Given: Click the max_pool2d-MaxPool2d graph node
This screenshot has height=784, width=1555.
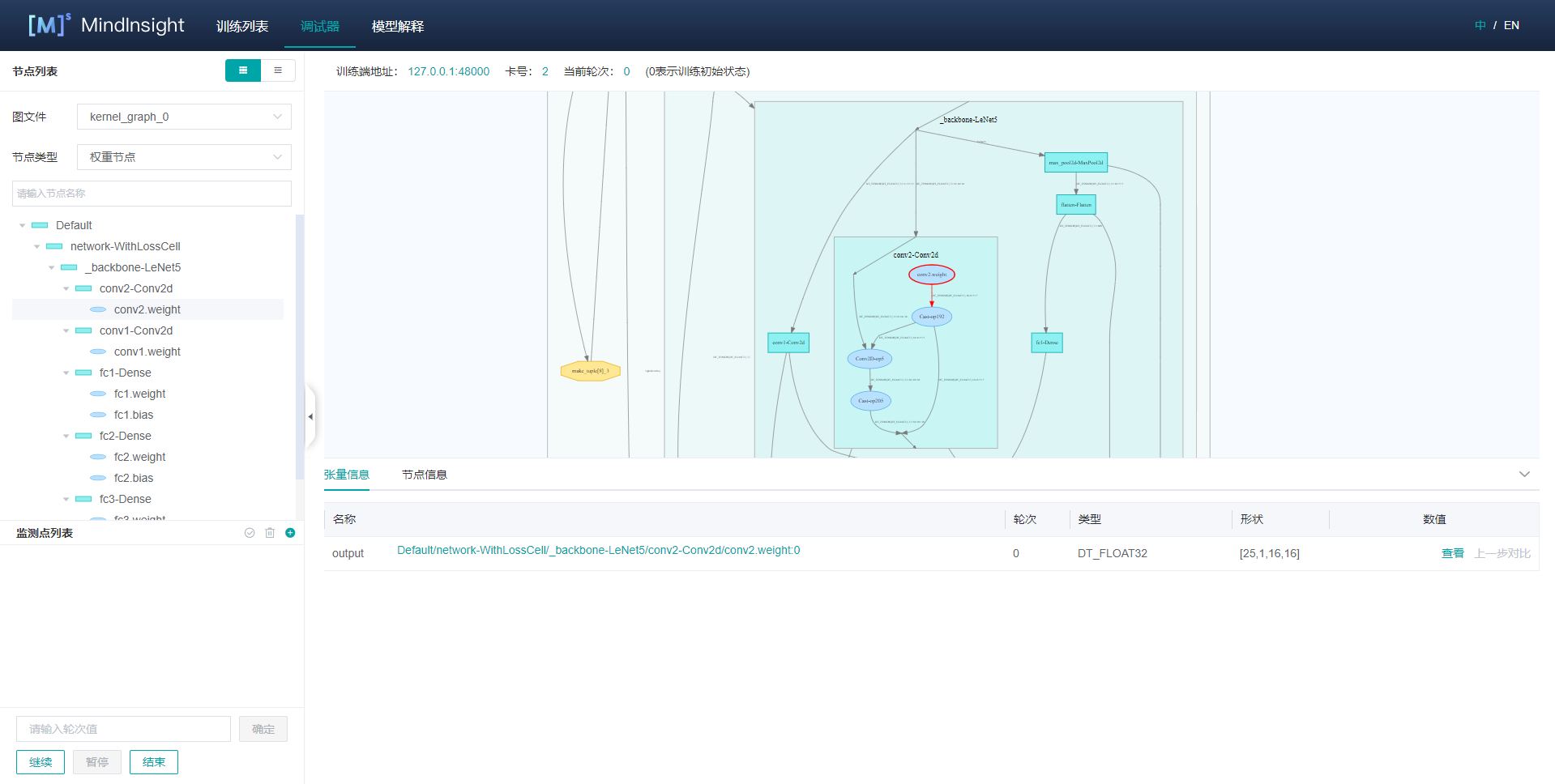Looking at the screenshot, I should point(1075,163).
